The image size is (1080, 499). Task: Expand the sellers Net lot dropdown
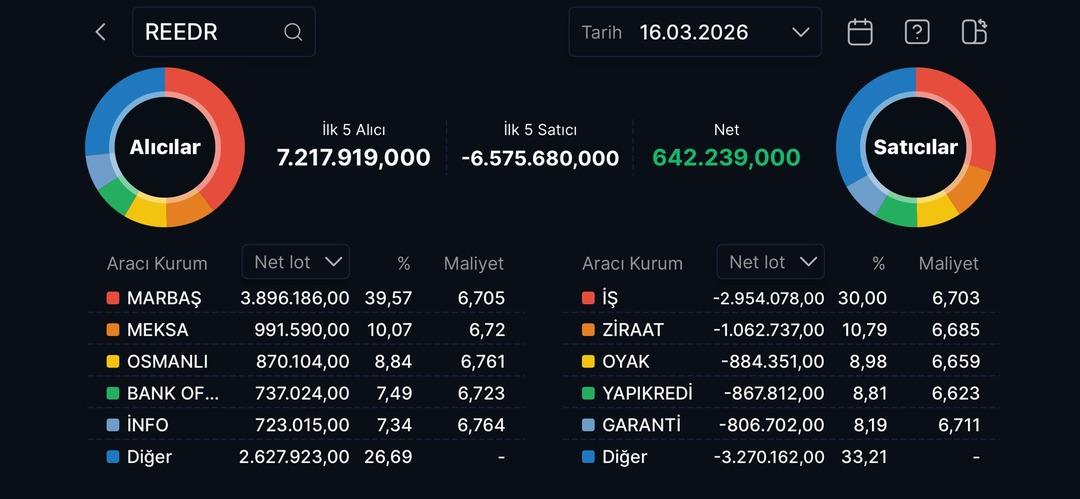[x=771, y=262]
